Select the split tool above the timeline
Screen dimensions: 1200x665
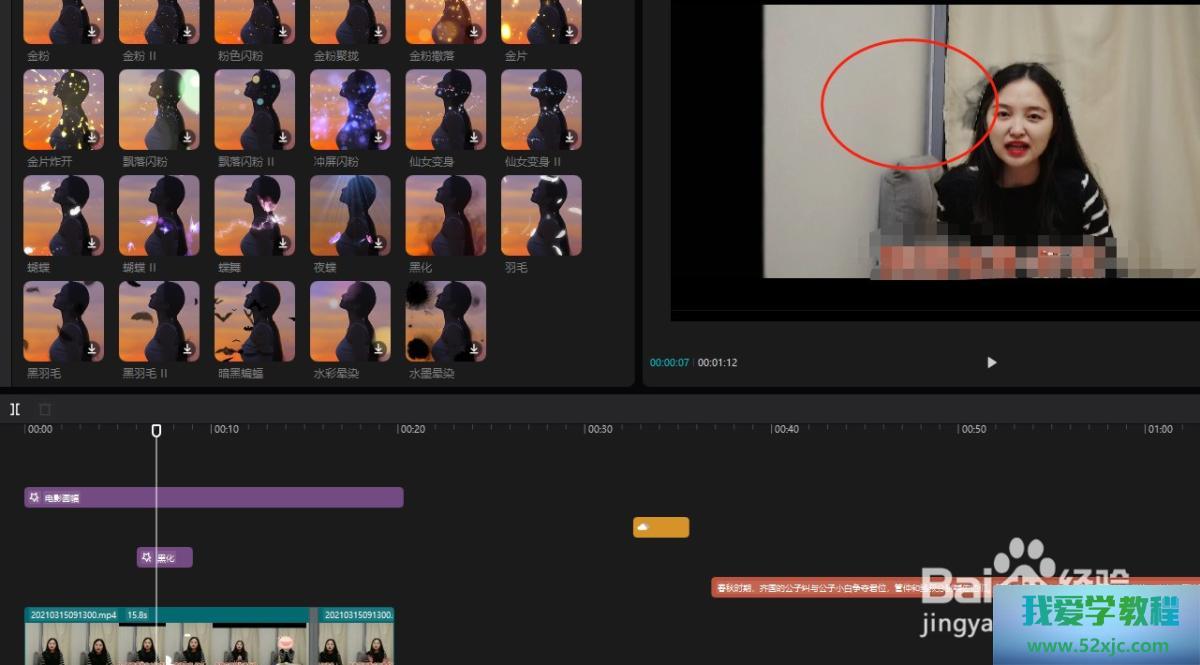pos(15,409)
